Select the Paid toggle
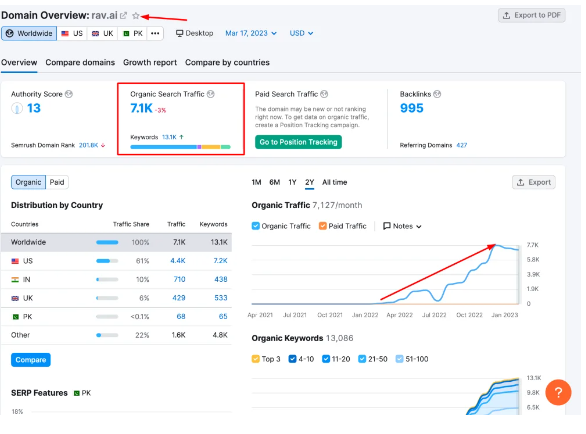The image size is (586, 434). [x=57, y=182]
